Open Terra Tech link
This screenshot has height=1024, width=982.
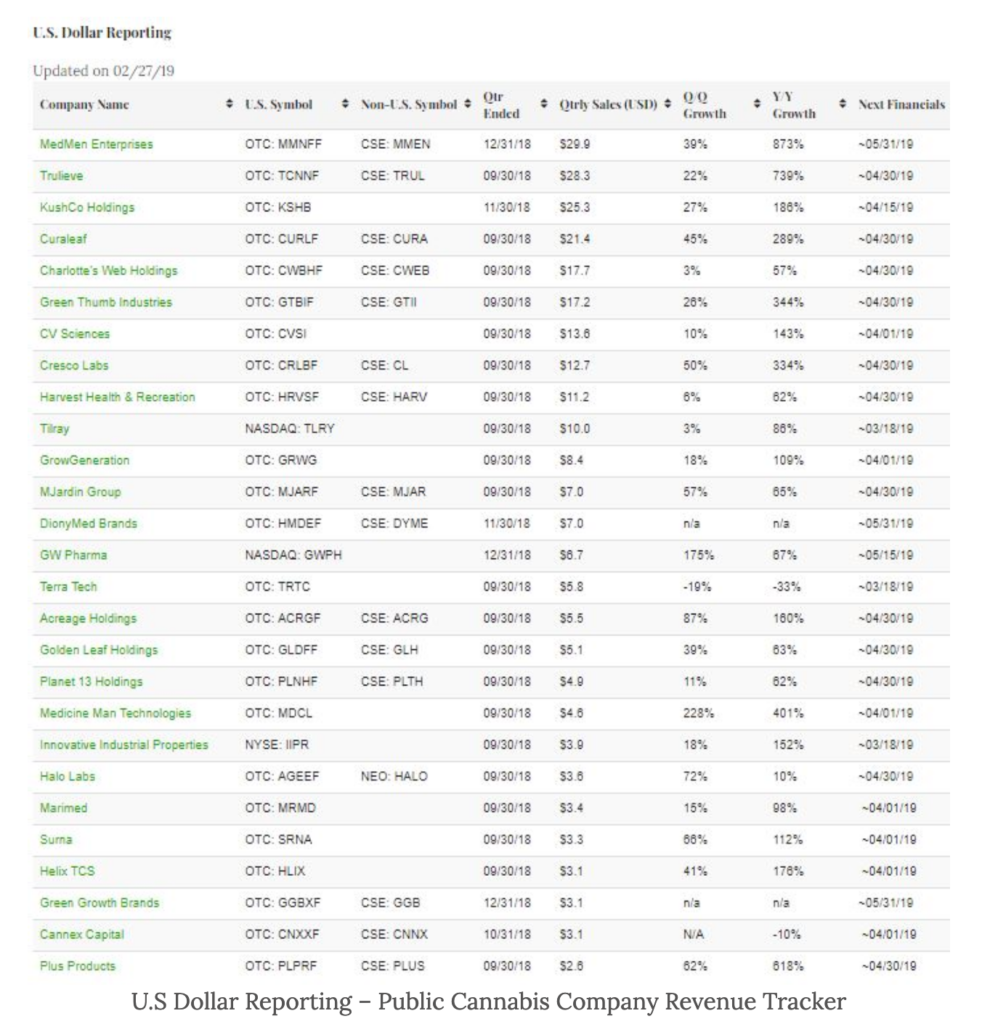[x=68, y=587]
